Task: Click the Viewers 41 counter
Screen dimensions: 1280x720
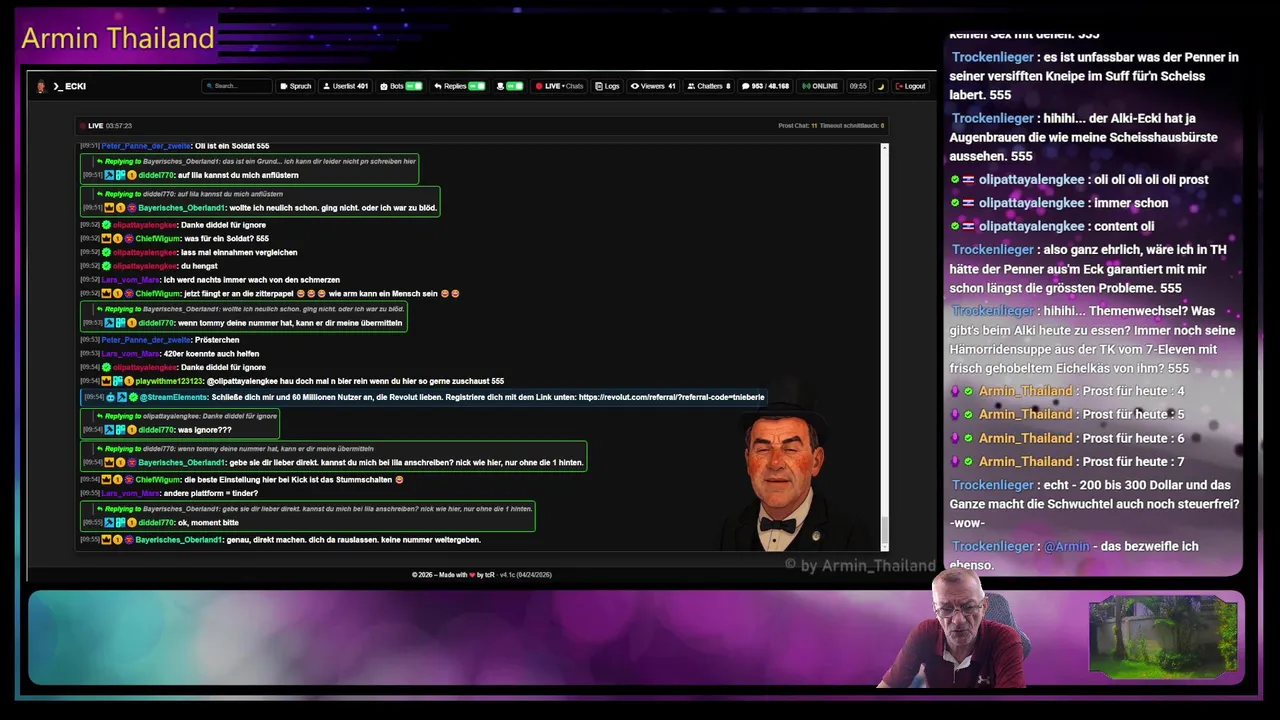Action: (x=653, y=86)
